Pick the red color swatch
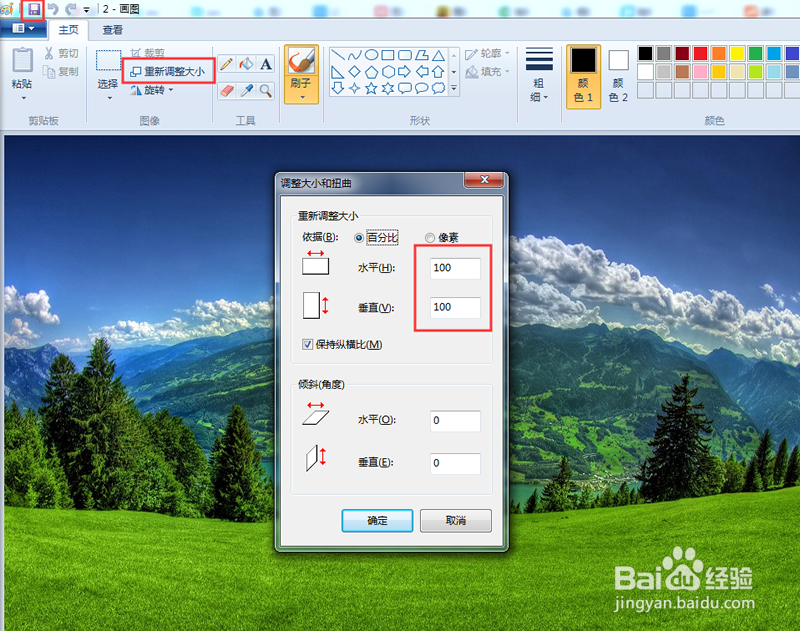Screen dimensions: 800x631 tap(700, 53)
